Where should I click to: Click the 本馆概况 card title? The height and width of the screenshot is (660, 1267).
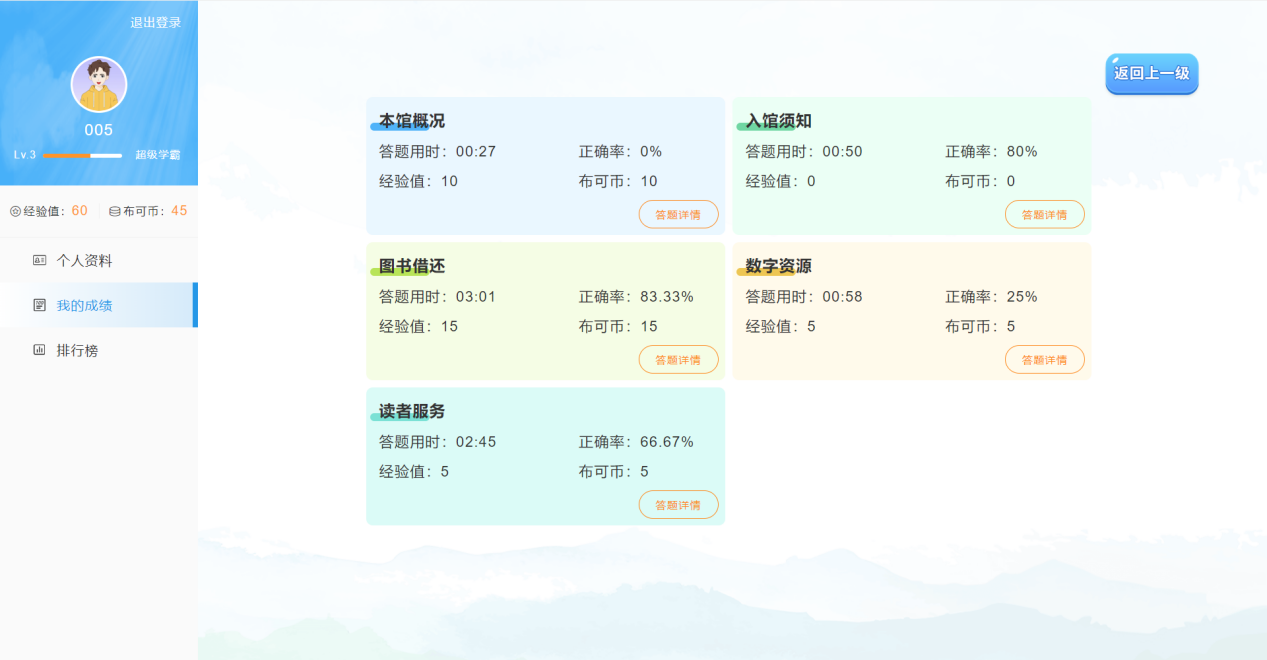[x=412, y=121]
